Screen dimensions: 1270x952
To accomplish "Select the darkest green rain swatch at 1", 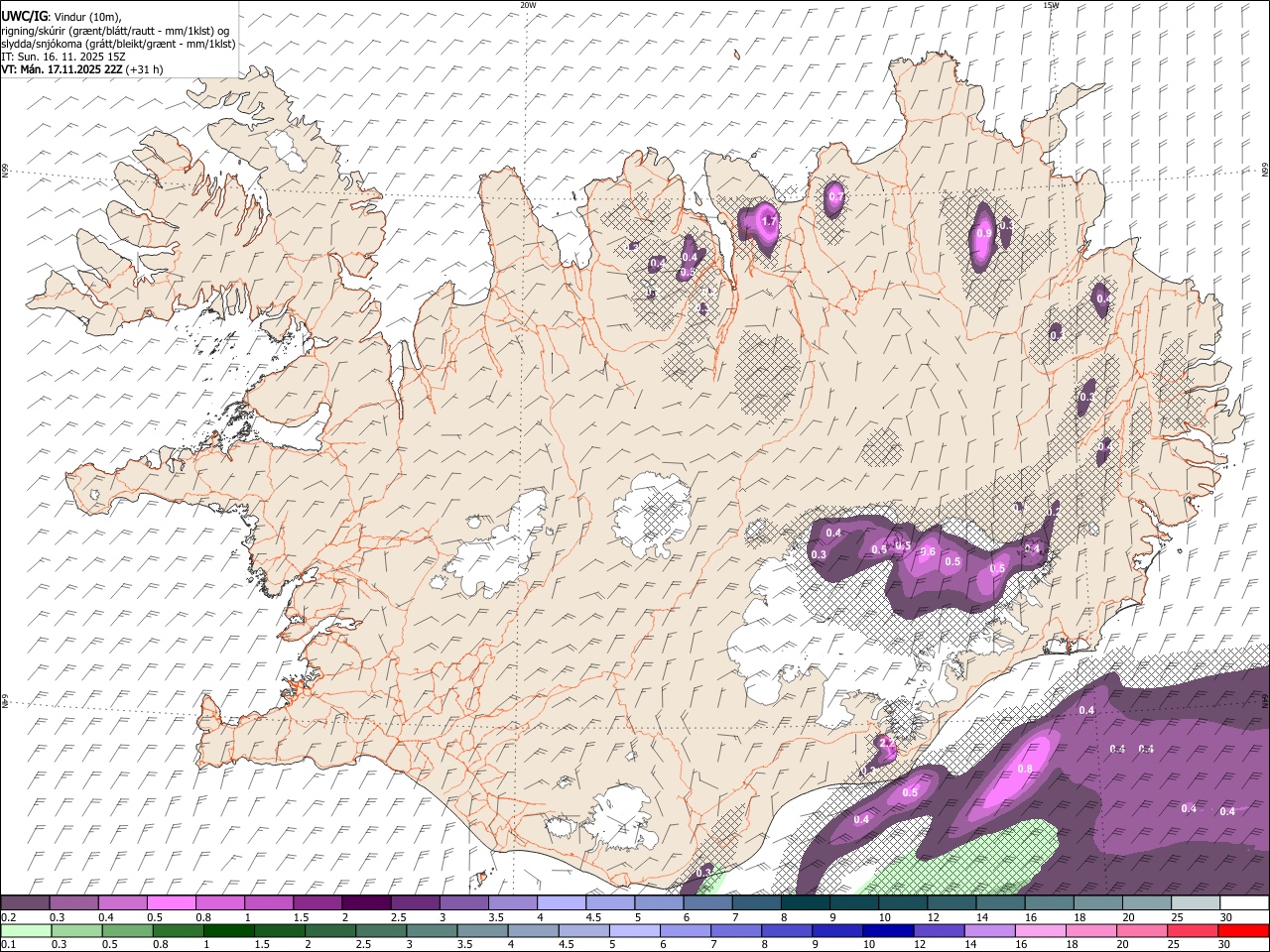I will (x=228, y=930).
